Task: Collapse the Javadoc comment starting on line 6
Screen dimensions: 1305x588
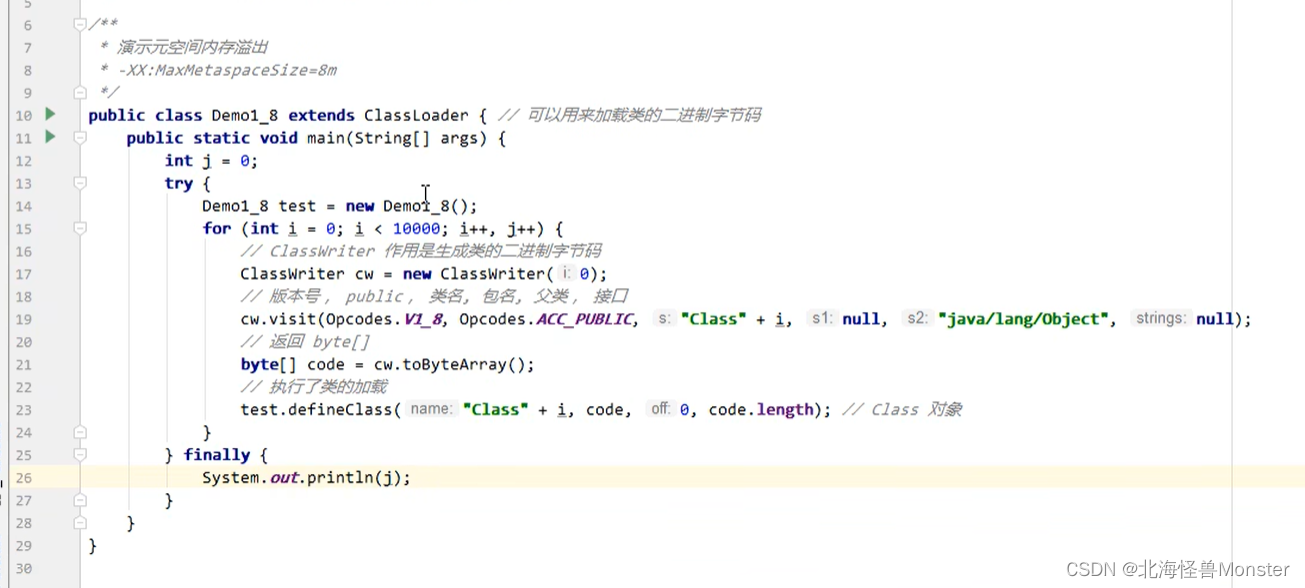Action: pos(79,24)
